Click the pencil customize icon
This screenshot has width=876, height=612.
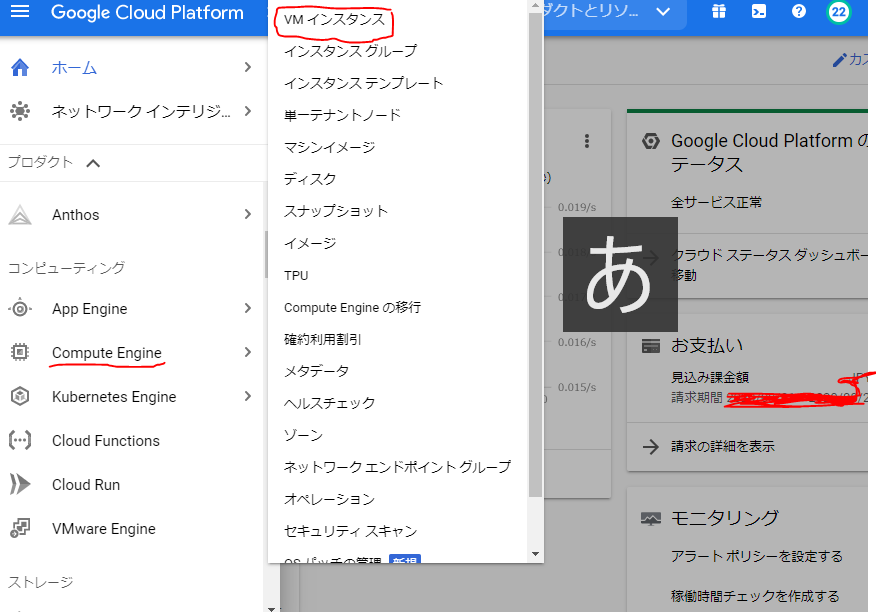(x=839, y=60)
